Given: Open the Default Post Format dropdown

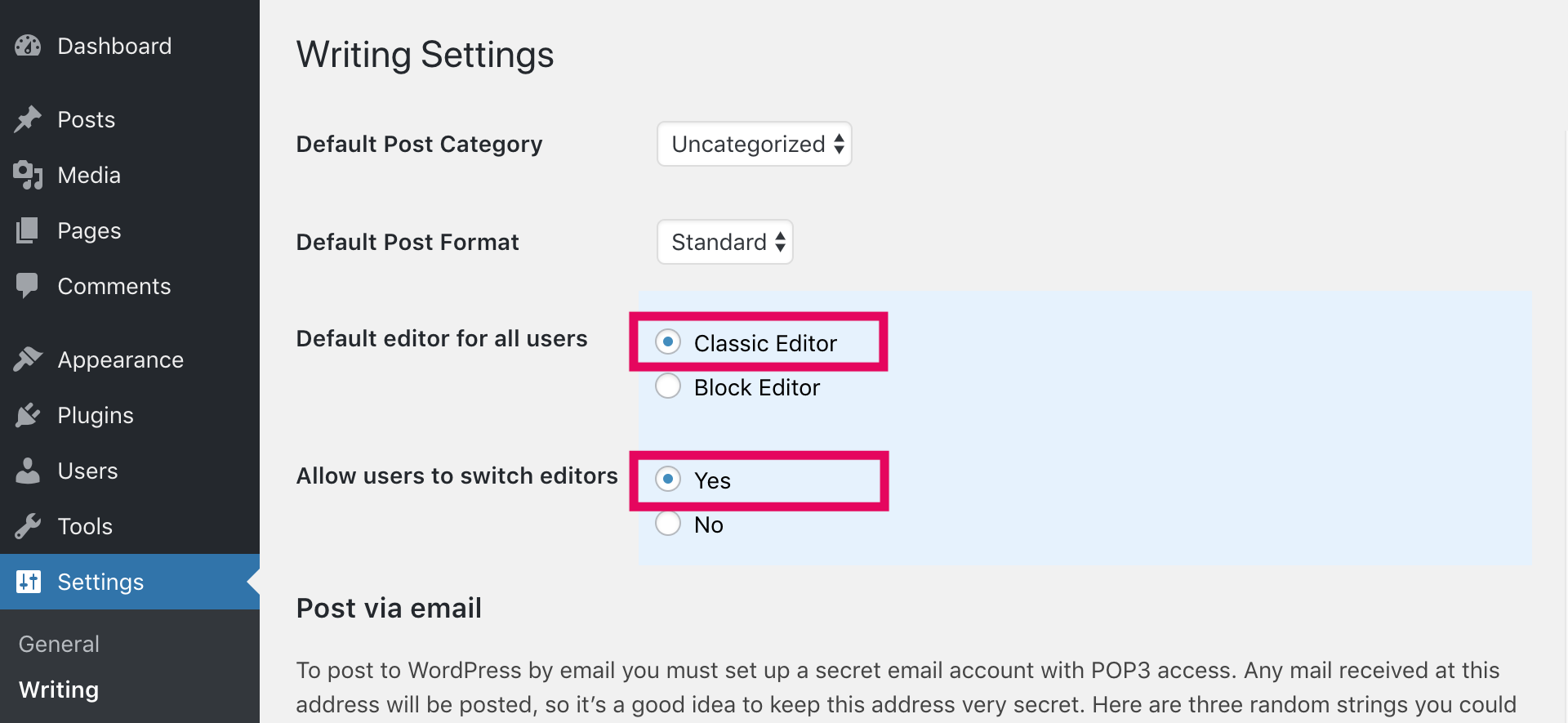Looking at the screenshot, I should point(725,242).
